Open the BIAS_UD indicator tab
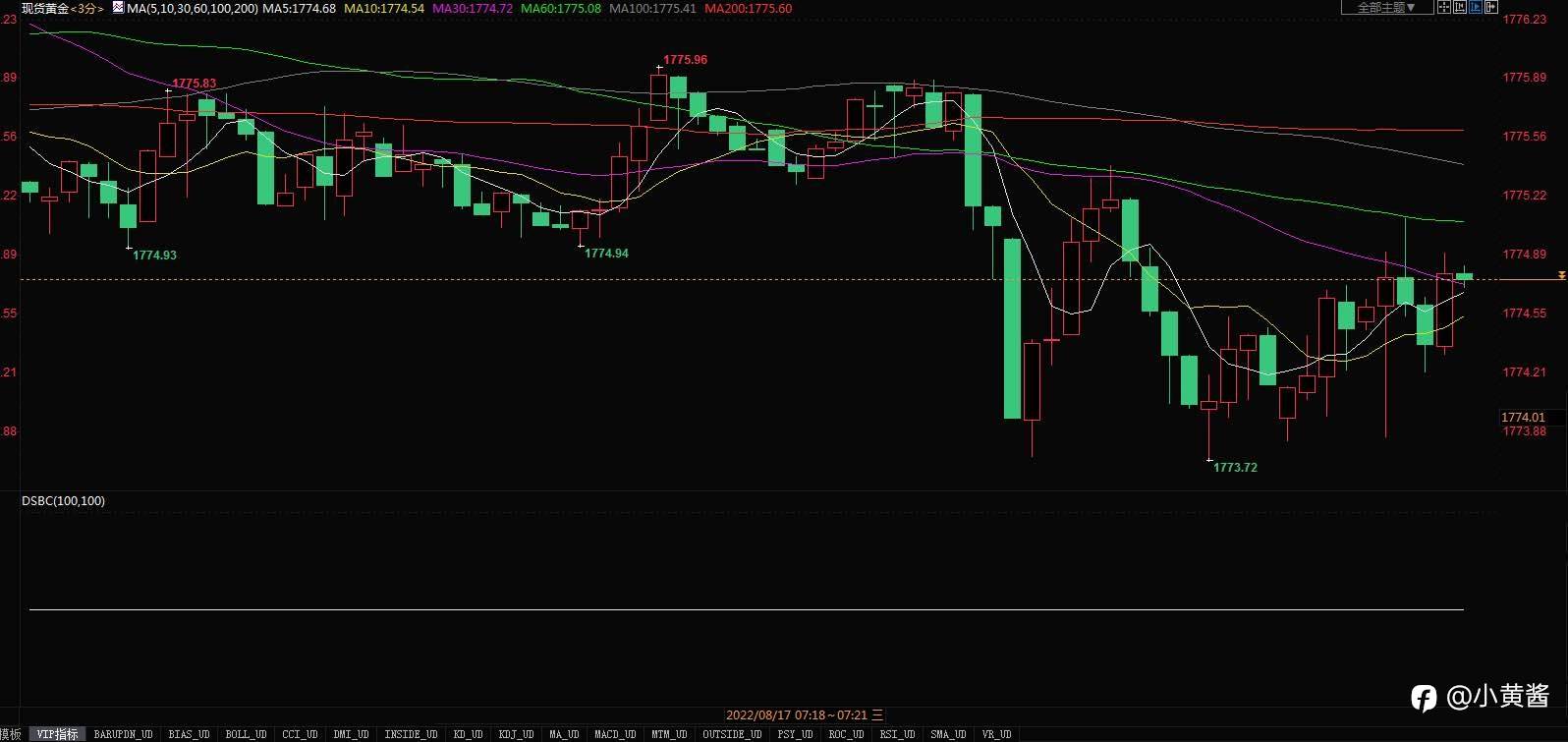Image resolution: width=1568 pixels, height=742 pixels. tap(189, 734)
